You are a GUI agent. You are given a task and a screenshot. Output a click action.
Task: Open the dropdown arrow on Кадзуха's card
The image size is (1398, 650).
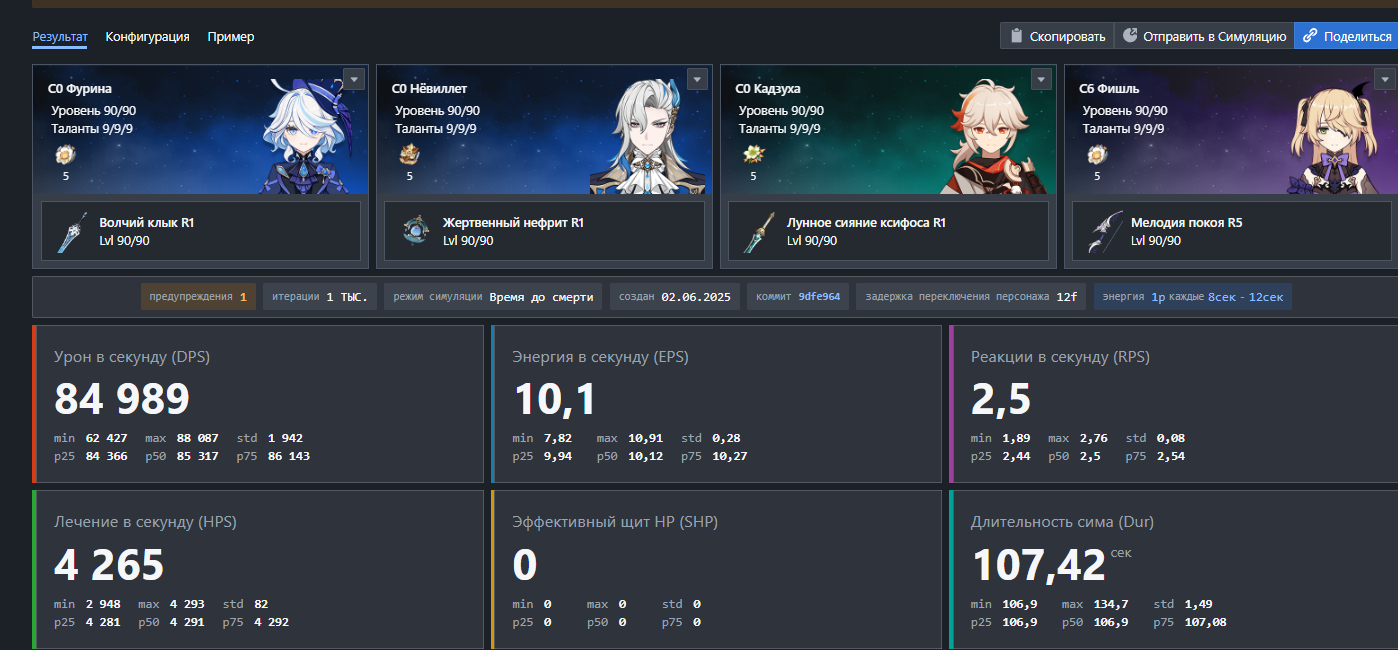[1042, 79]
